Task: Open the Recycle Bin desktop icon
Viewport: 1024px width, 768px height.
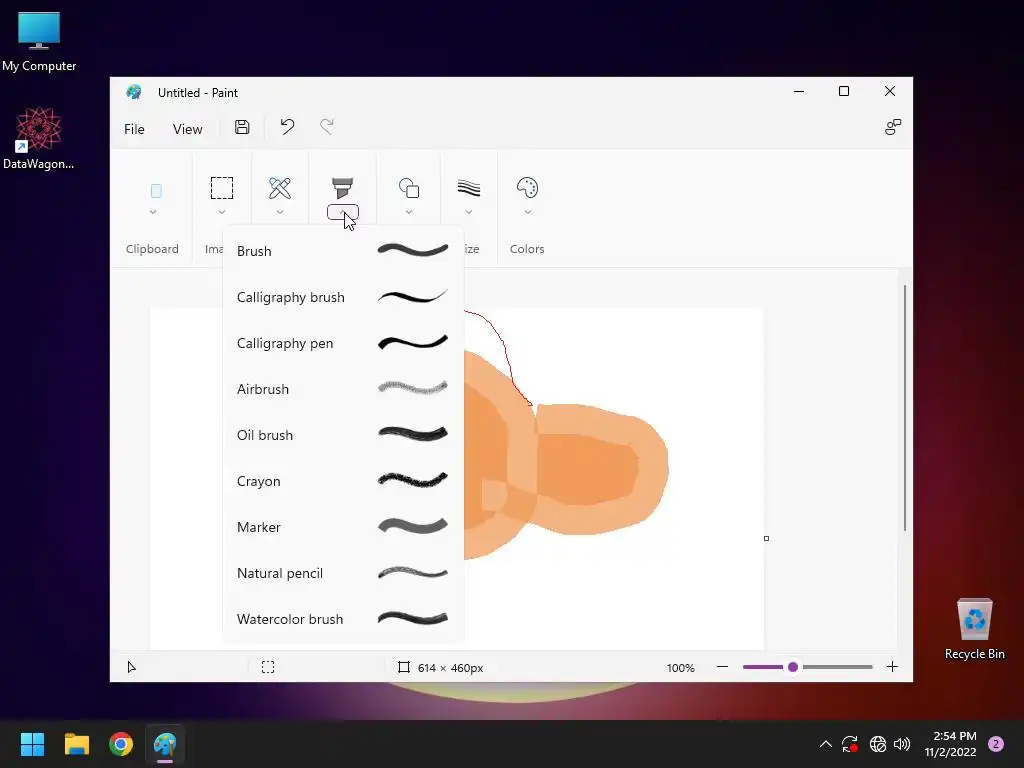Action: tap(974, 629)
